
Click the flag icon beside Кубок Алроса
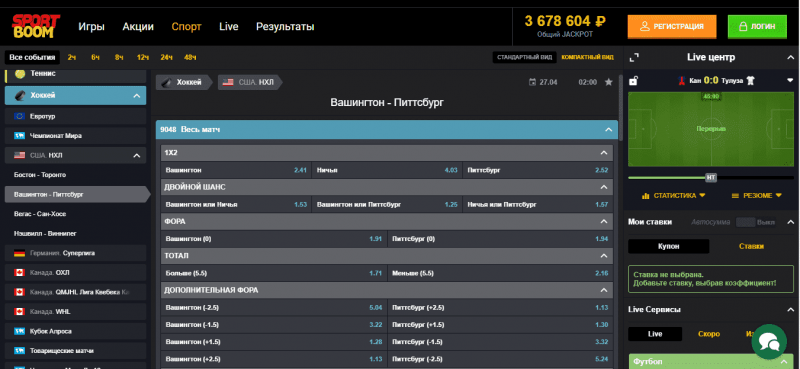pyautogui.click(x=19, y=331)
